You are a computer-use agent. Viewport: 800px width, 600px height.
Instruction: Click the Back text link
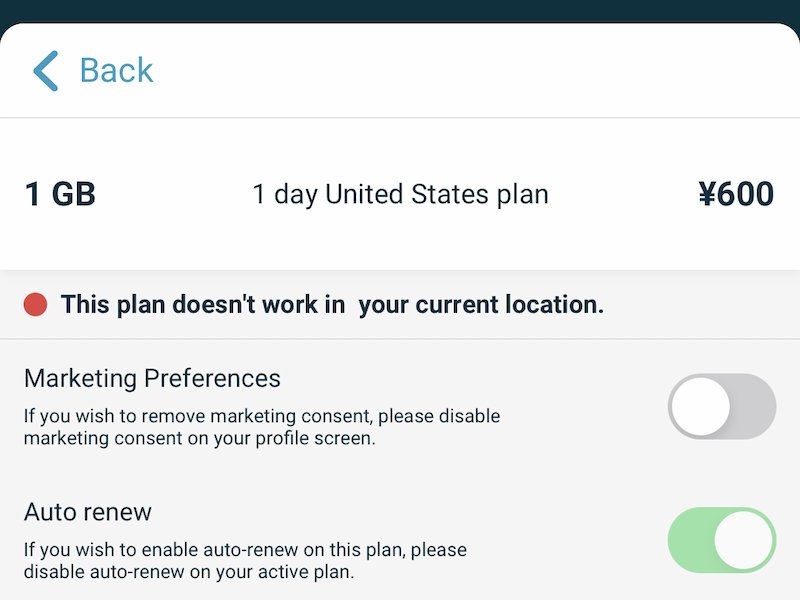point(116,71)
